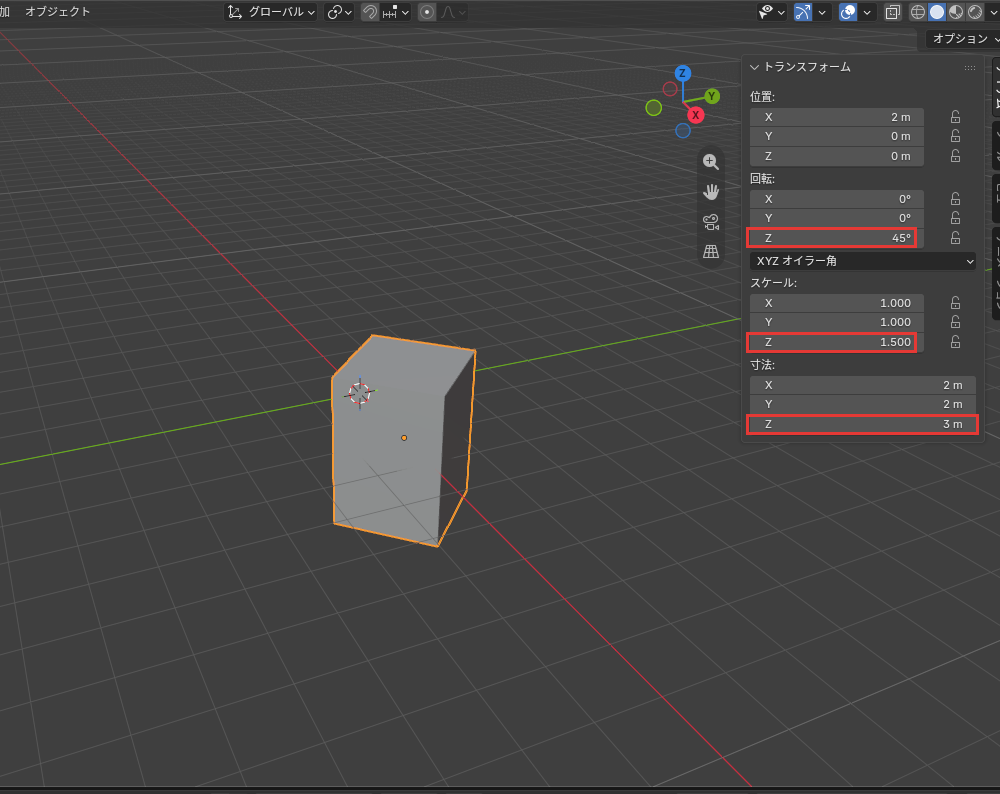Select rendered viewport shading

point(975,12)
